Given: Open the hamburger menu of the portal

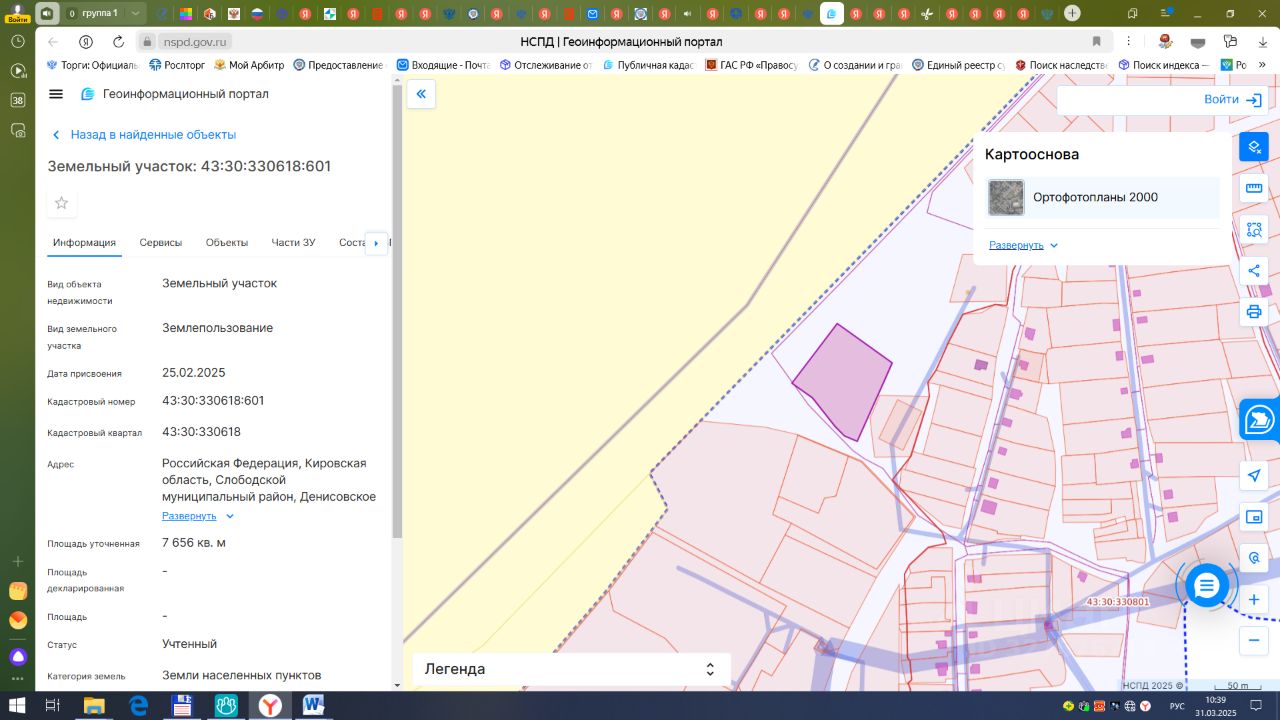Looking at the screenshot, I should 56,94.
